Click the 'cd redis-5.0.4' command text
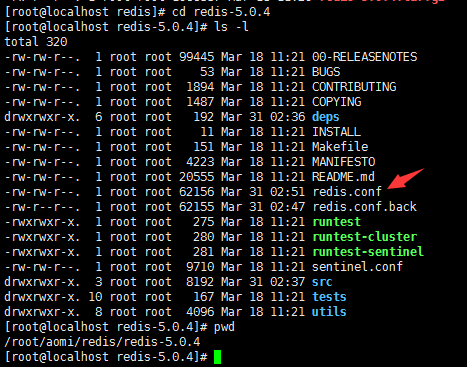 pos(221,12)
